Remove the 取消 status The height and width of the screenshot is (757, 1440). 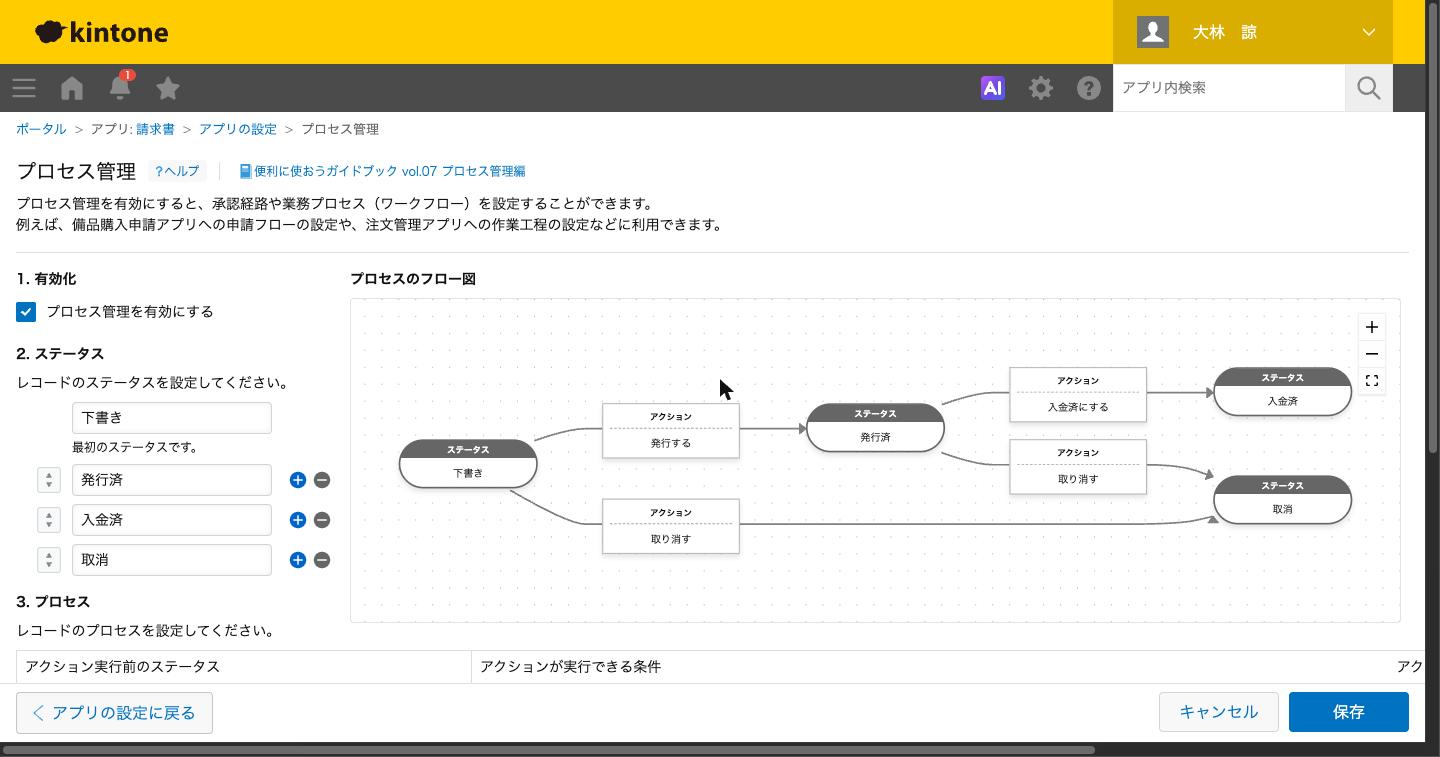tap(322, 560)
